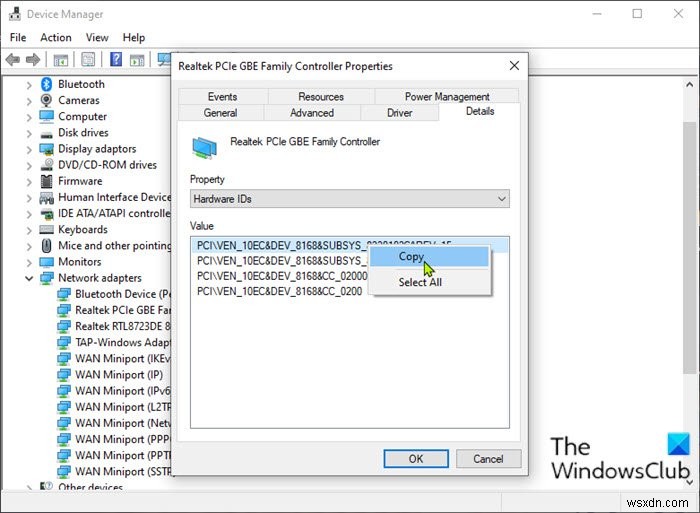700x513 pixels.
Task: Click the WAN Miniport (IP) icon
Action: 64,375
